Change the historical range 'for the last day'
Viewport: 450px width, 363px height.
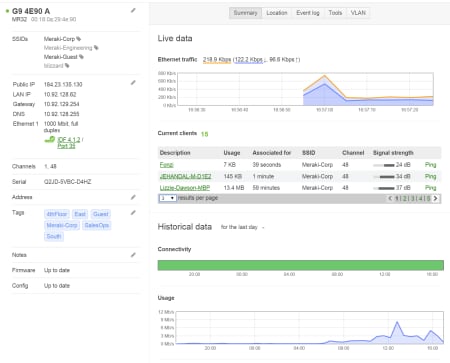(242, 227)
